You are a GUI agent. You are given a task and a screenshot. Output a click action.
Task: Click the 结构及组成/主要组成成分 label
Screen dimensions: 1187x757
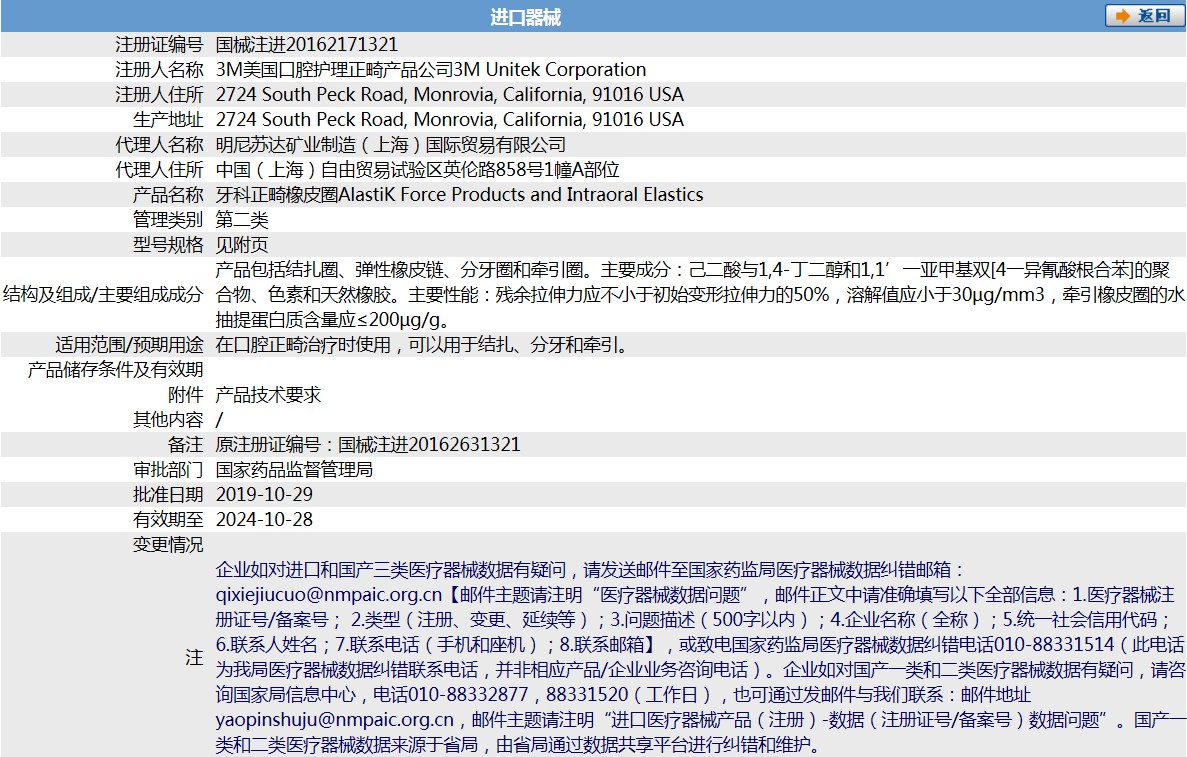click(103, 294)
